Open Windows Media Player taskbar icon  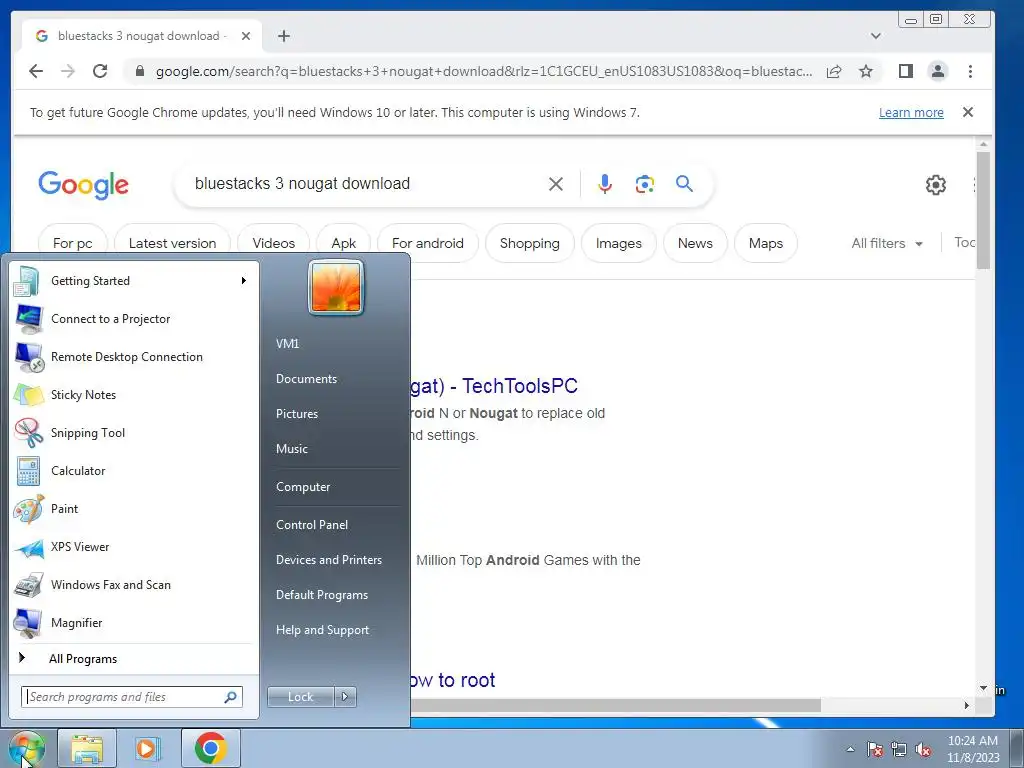click(148, 748)
